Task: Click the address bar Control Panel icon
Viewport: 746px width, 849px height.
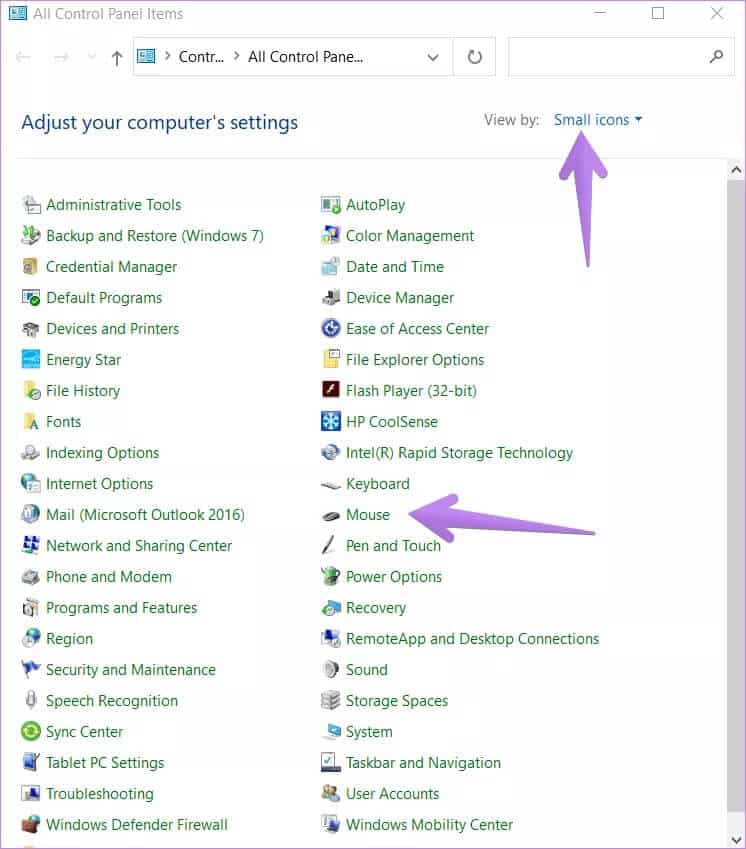Action: pos(146,56)
